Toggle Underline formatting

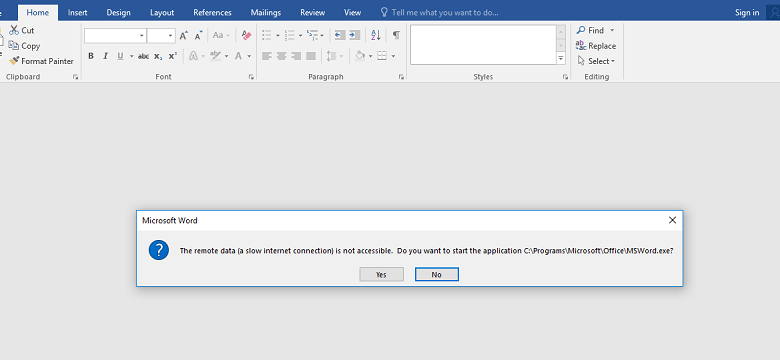click(120, 56)
